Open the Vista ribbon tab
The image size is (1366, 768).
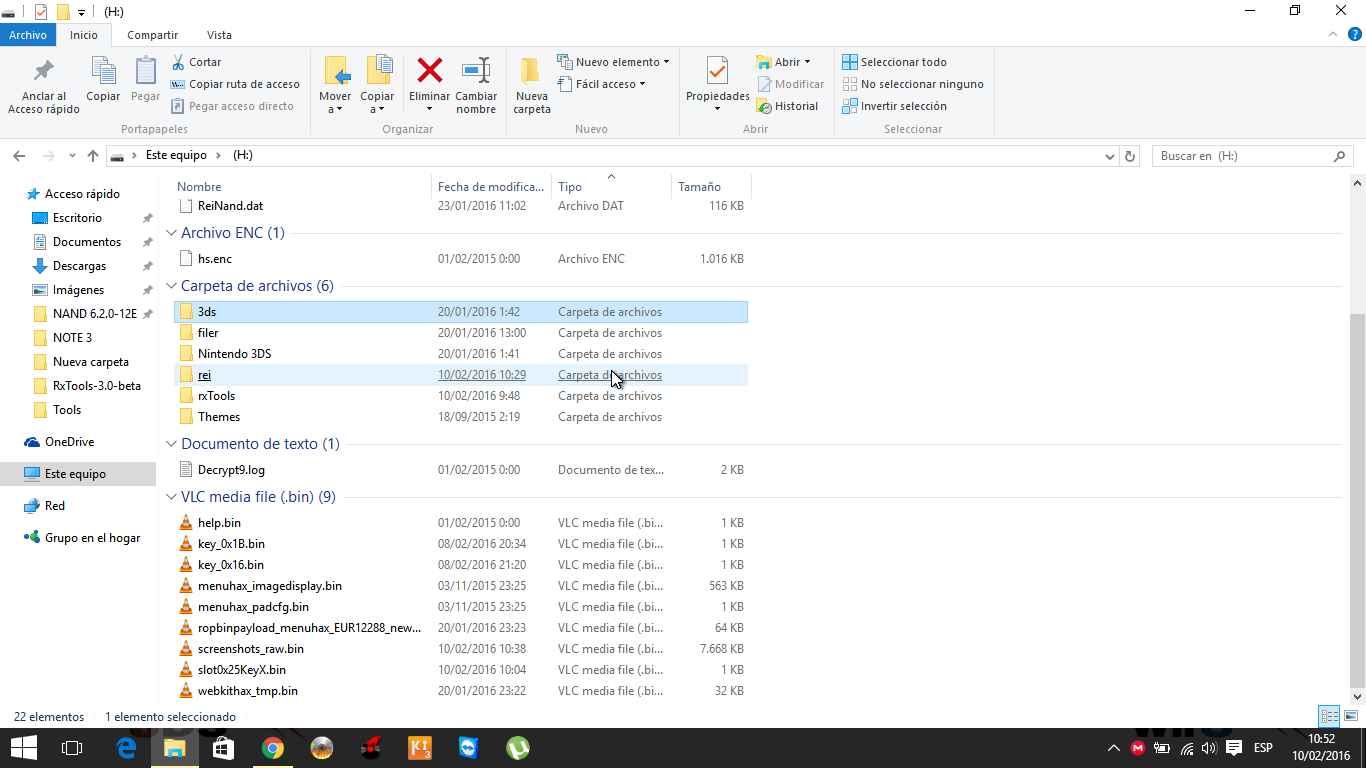click(219, 35)
